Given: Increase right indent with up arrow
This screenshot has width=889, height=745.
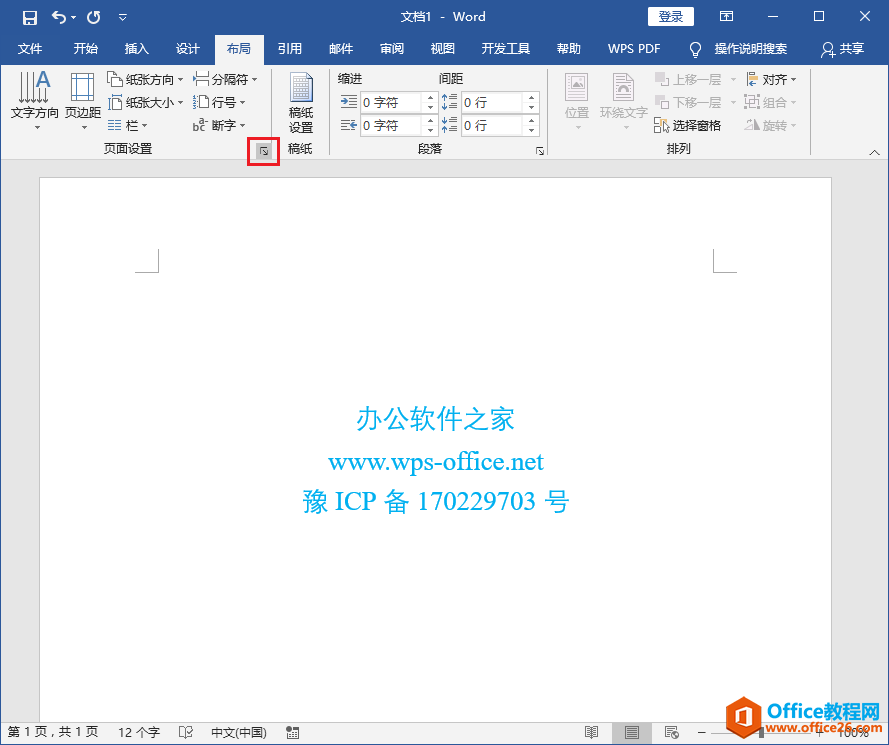Looking at the screenshot, I should (x=430, y=121).
